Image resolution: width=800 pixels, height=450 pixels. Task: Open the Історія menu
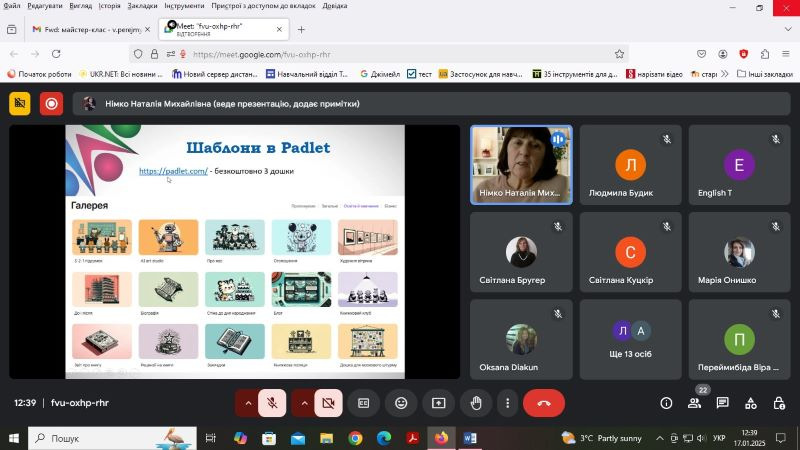(x=110, y=6)
